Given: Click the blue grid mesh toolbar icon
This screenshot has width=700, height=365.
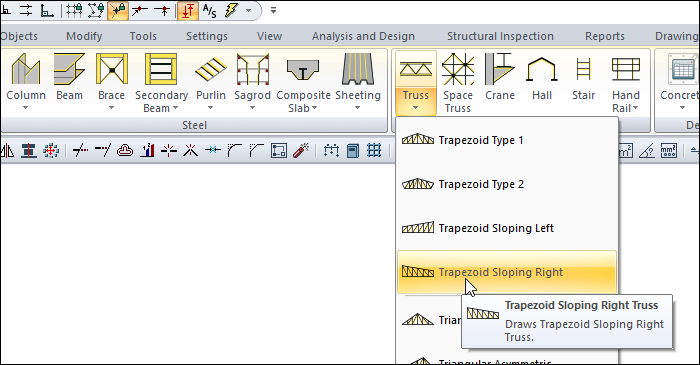Looking at the screenshot, I should pos(374,151).
